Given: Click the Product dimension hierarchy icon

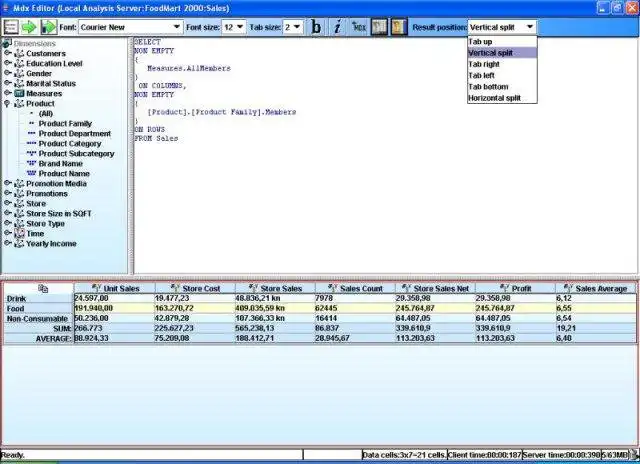Looking at the screenshot, I should point(19,104).
